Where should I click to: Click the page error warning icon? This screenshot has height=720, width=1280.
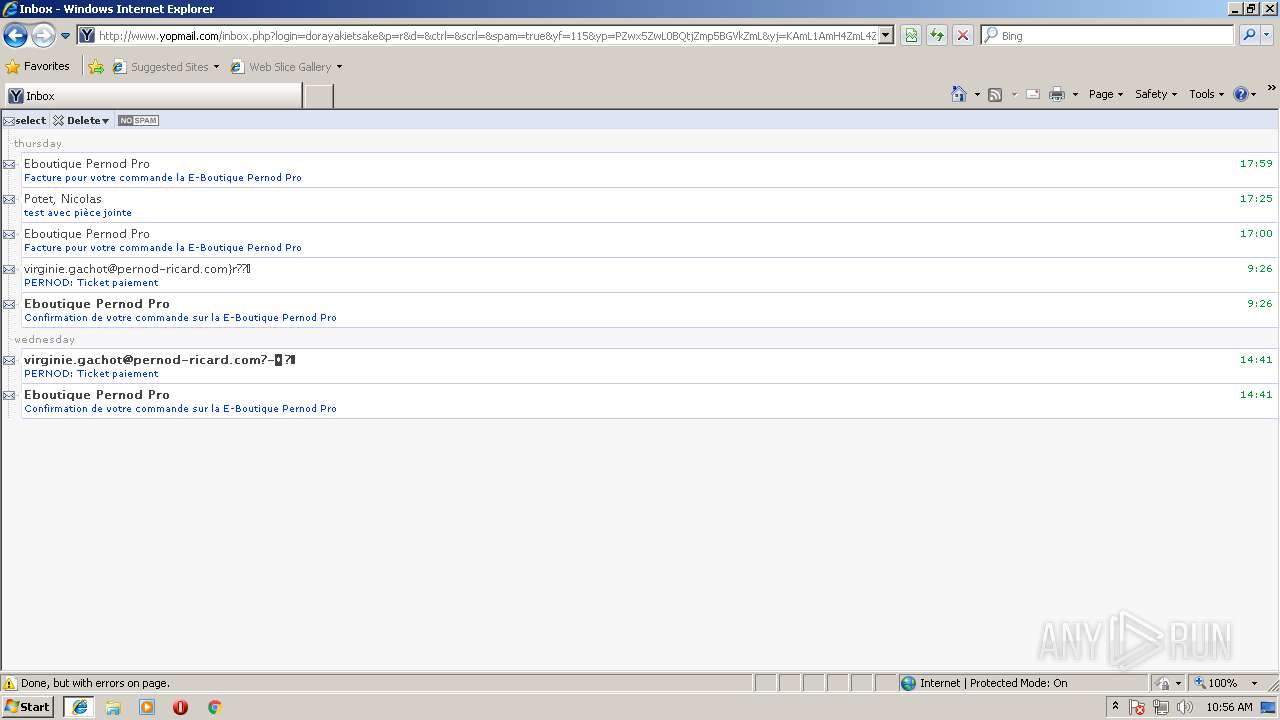coord(10,683)
